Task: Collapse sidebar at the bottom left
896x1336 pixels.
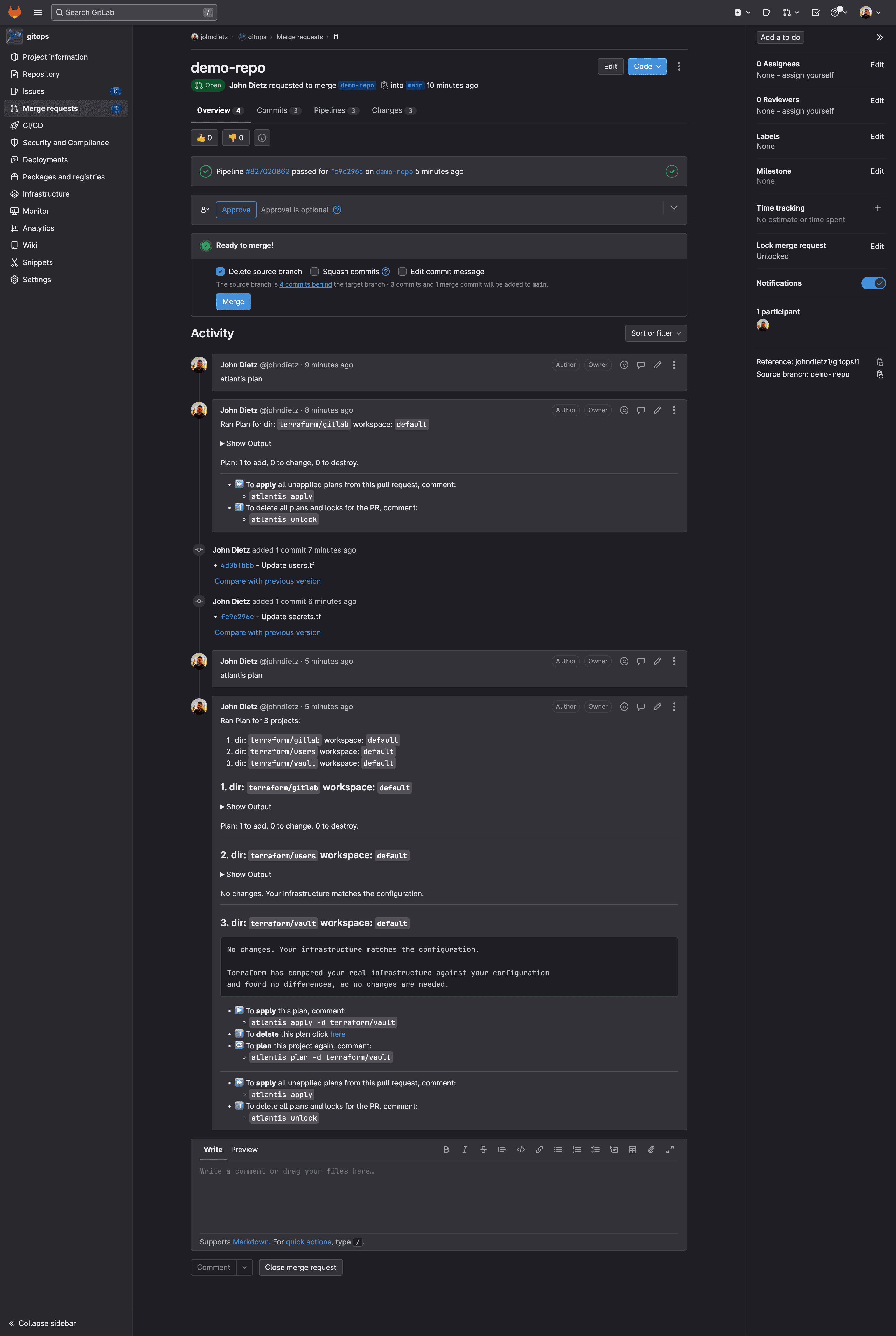Action: coord(42,1324)
